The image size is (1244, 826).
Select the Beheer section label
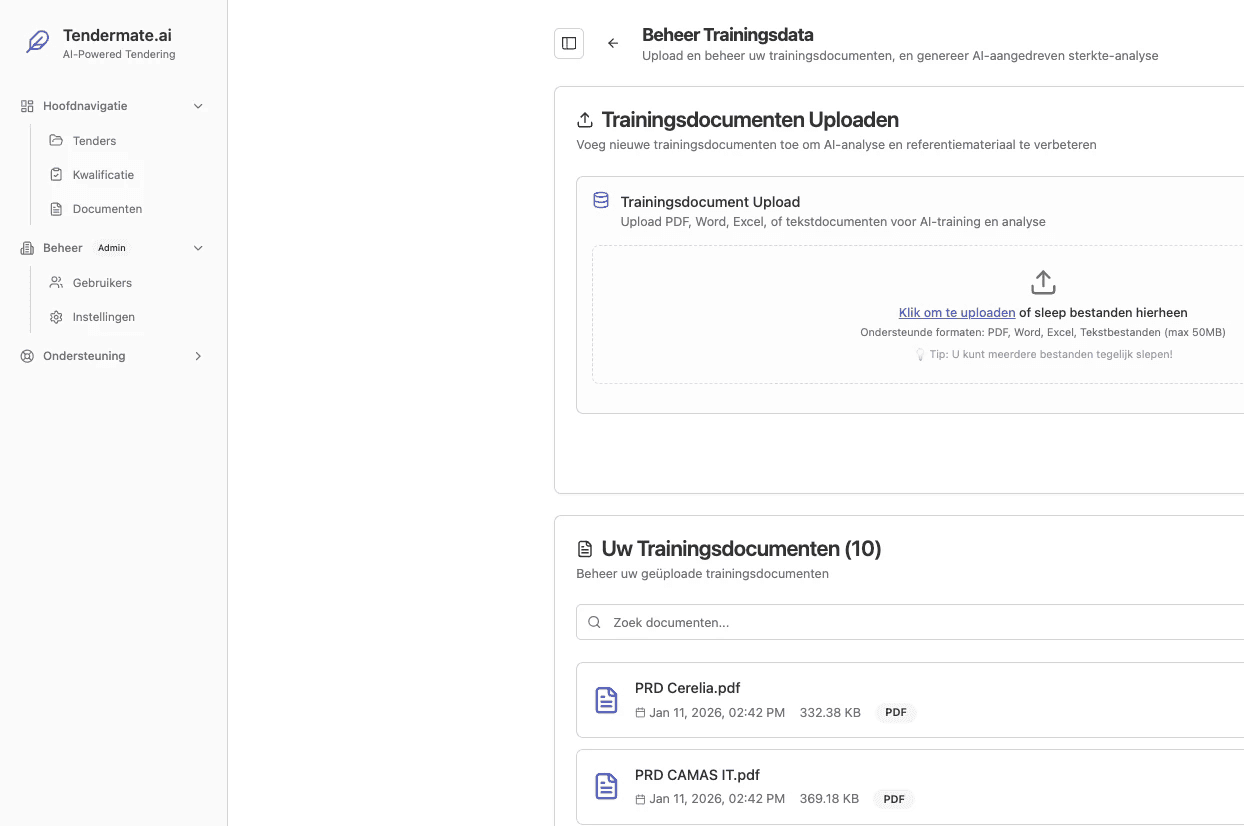coord(63,248)
